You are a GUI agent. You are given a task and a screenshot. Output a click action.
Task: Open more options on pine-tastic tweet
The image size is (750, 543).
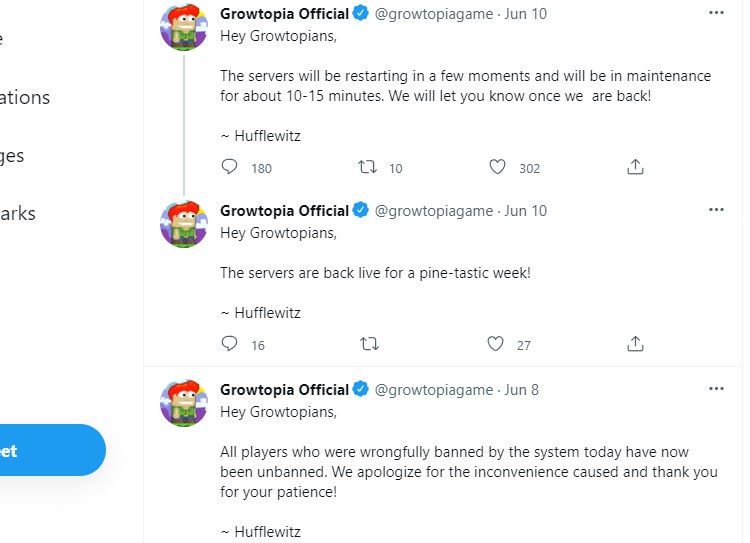coord(716,210)
